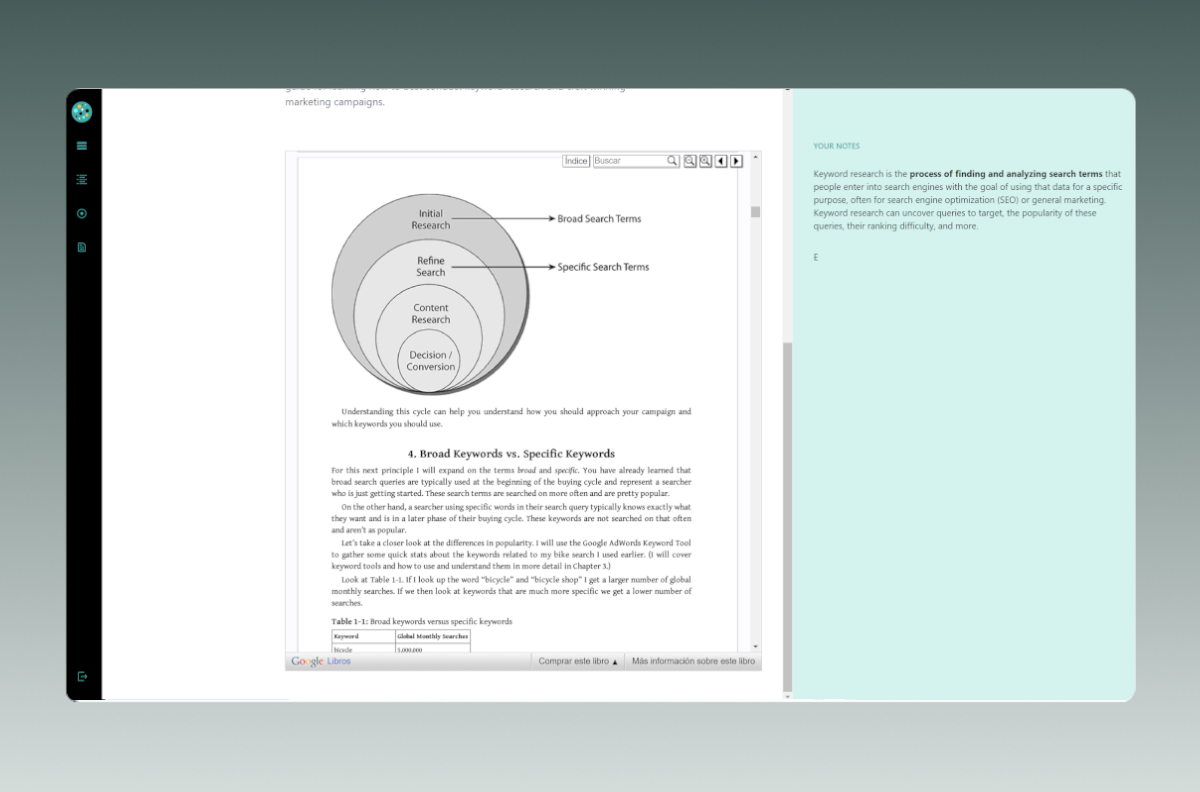Image resolution: width=1200 pixels, height=792 pixels.
Task: Click the circular target icon in the sidebar
Action: pos(82,213)
